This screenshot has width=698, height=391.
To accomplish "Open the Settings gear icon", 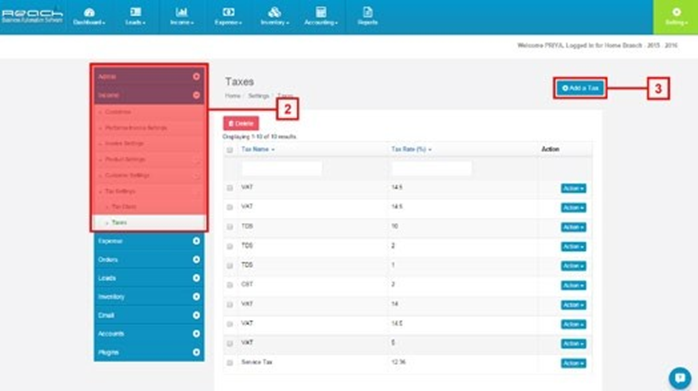I will (x=676, y=12).
